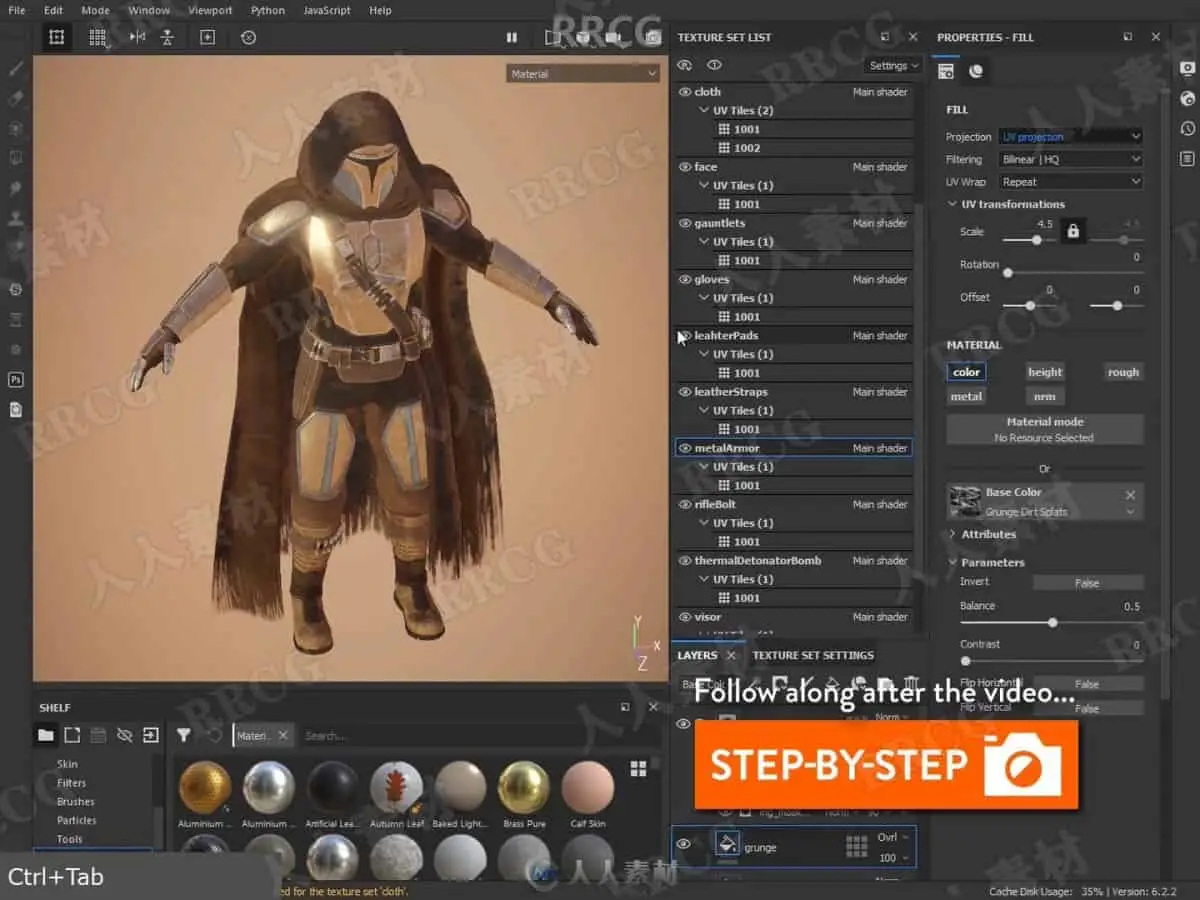Image resolution: width=1200 pixels, height=900 pixels.
Task: Switch shelf to grid view icon
Action: click(638, 768)
